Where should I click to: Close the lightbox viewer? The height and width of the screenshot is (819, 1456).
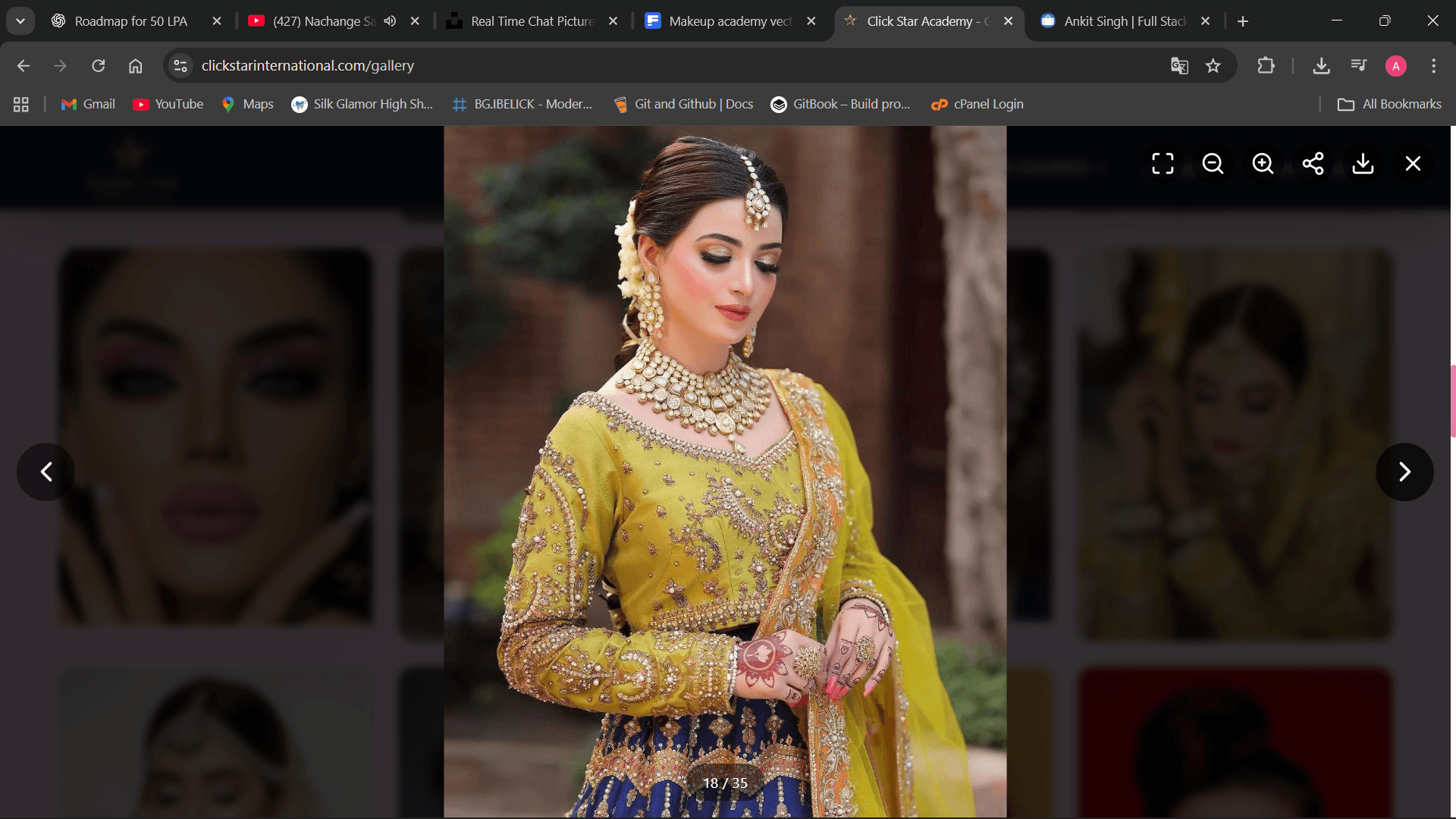click(x=1413, y=164)
